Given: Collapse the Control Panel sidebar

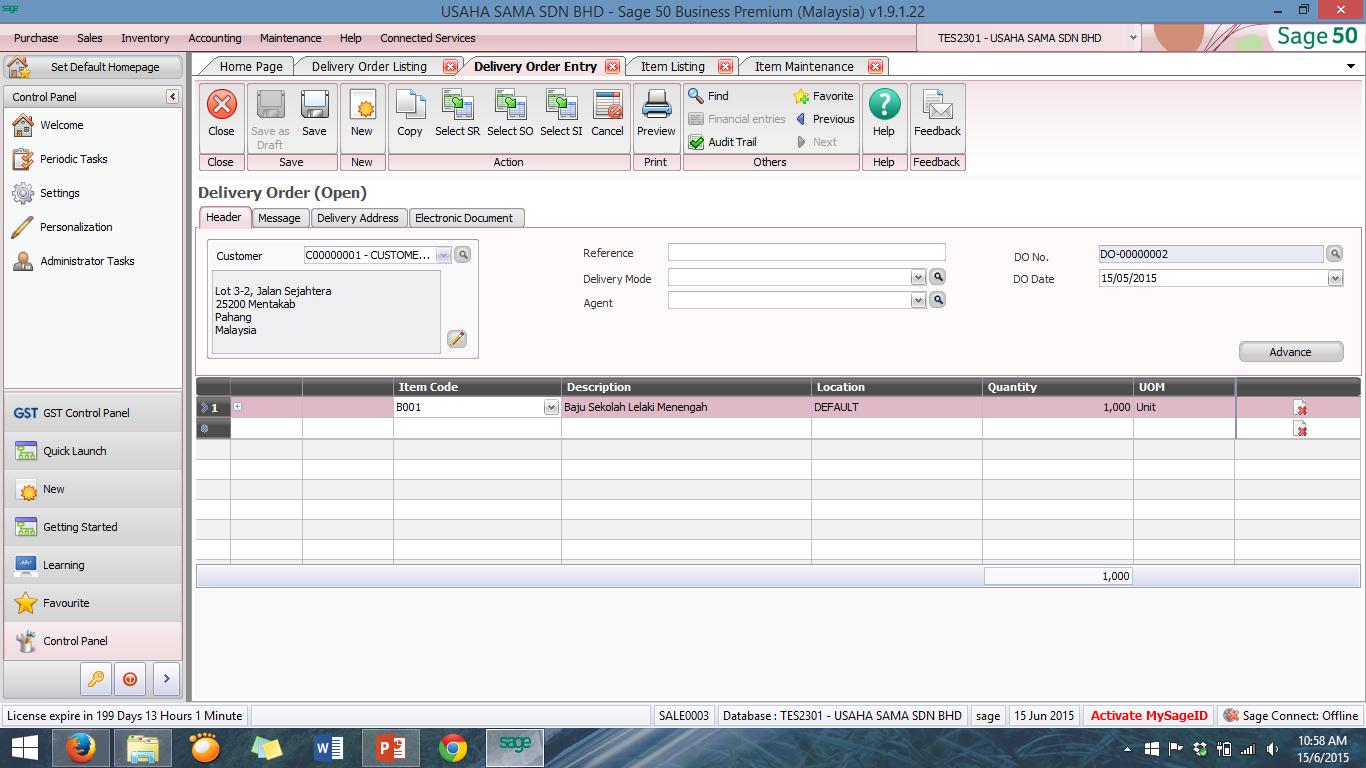Looking at the screenshot, I should pos(172,97).
